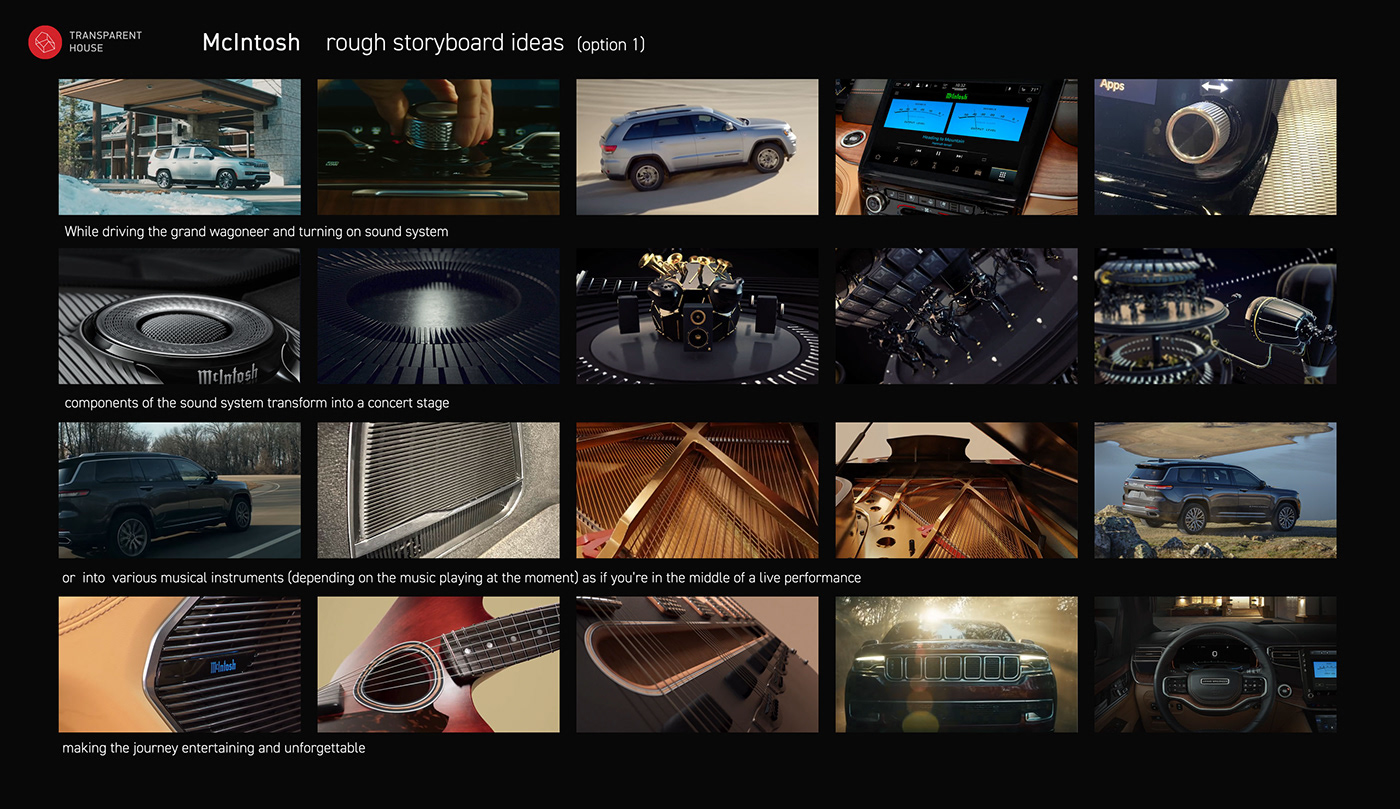Select the grand piano strings thumbnail
This screenshot has width=1400, height=809.
tap(697, 490)
